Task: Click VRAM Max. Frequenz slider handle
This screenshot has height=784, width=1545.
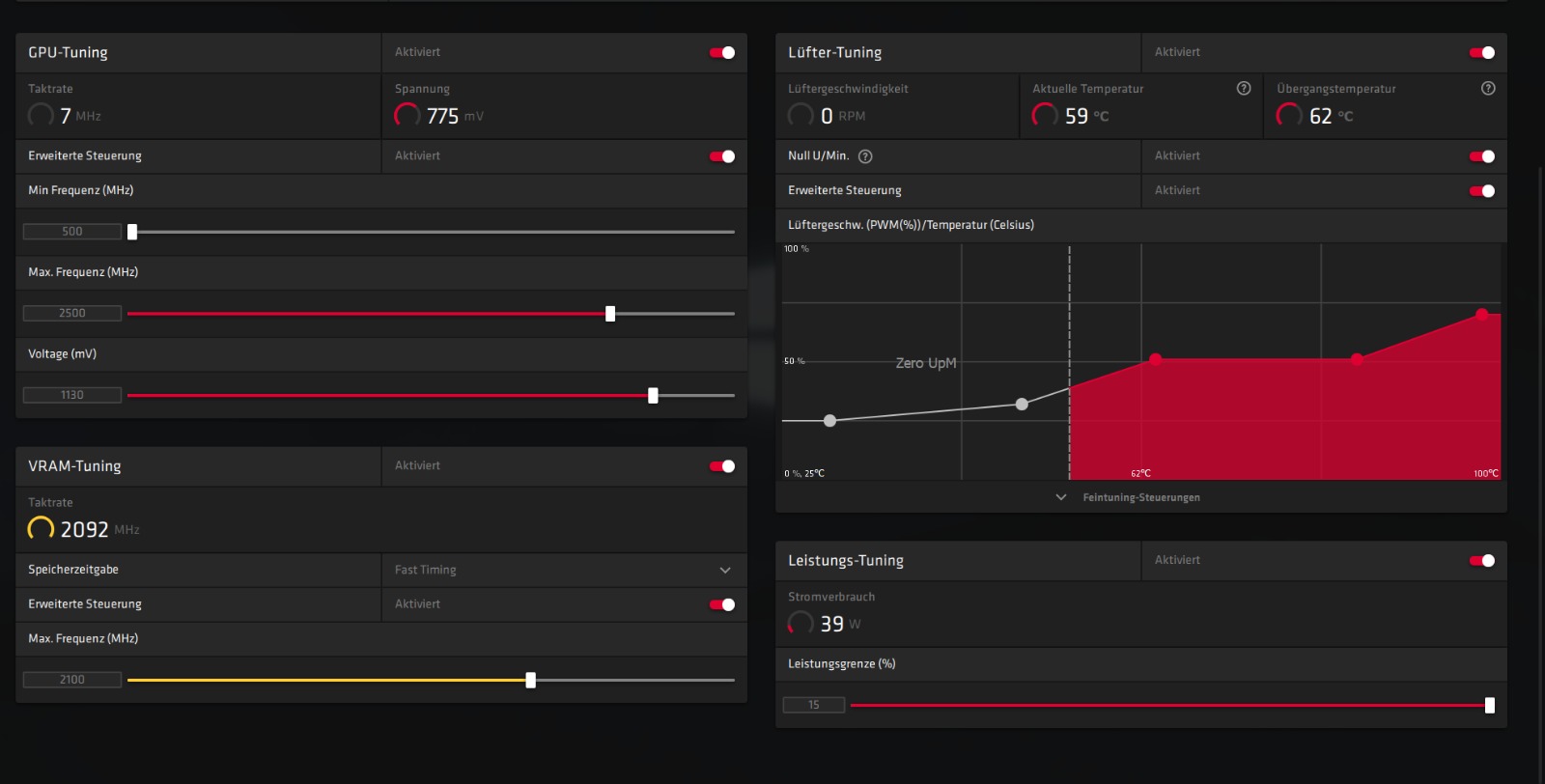Action: [530, 681]
